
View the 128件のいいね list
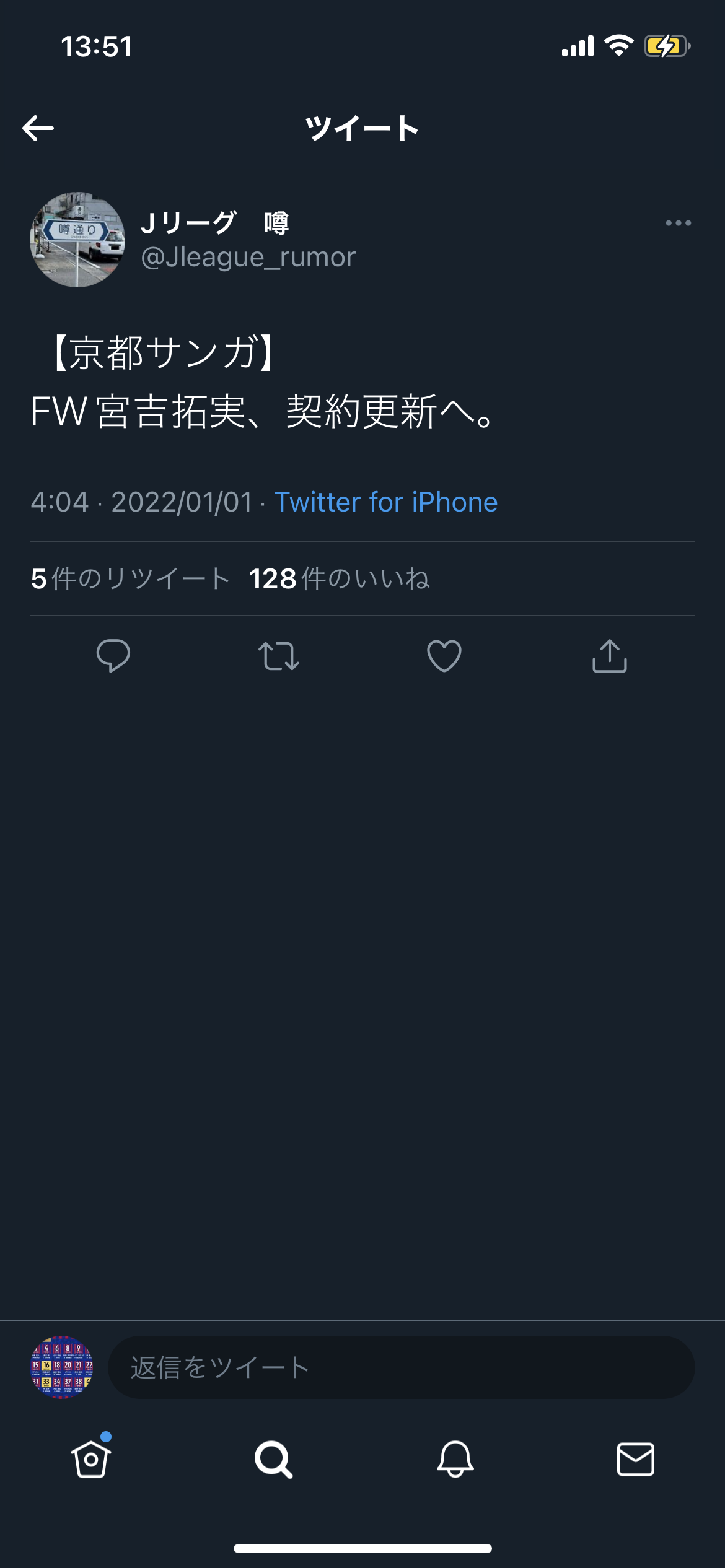point(339,579)
